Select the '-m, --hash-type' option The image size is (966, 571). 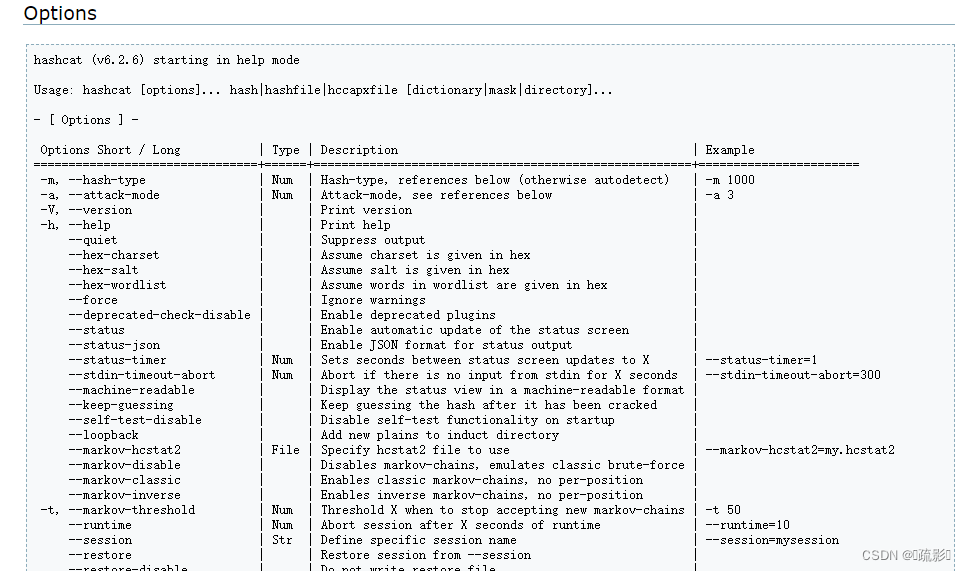(x=93, y=180)
